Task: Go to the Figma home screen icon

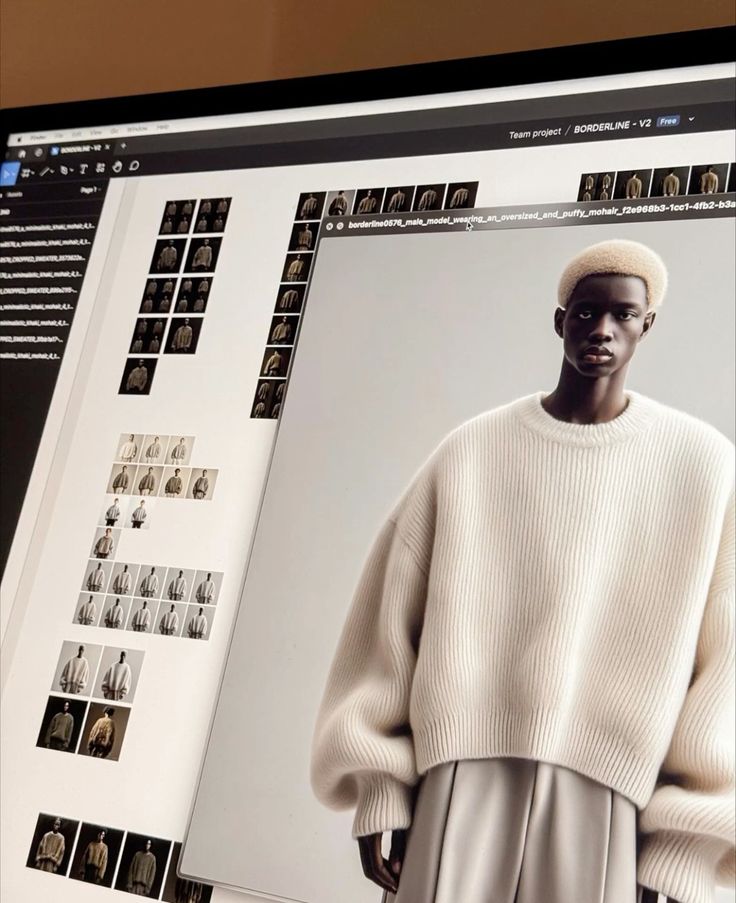Action: pyautogui.click(x=22, y=154)
